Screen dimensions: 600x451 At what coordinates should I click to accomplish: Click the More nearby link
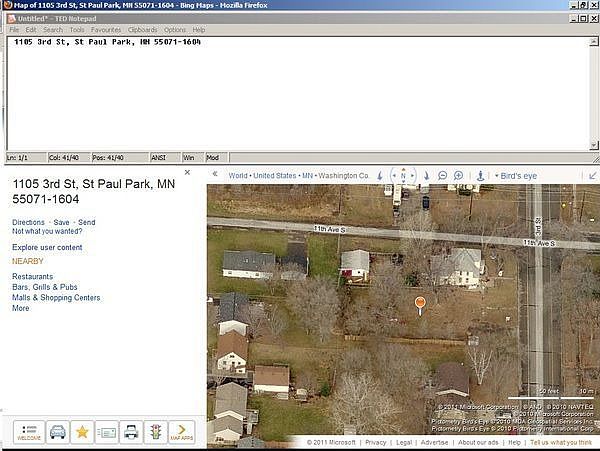tap(21, 308)
